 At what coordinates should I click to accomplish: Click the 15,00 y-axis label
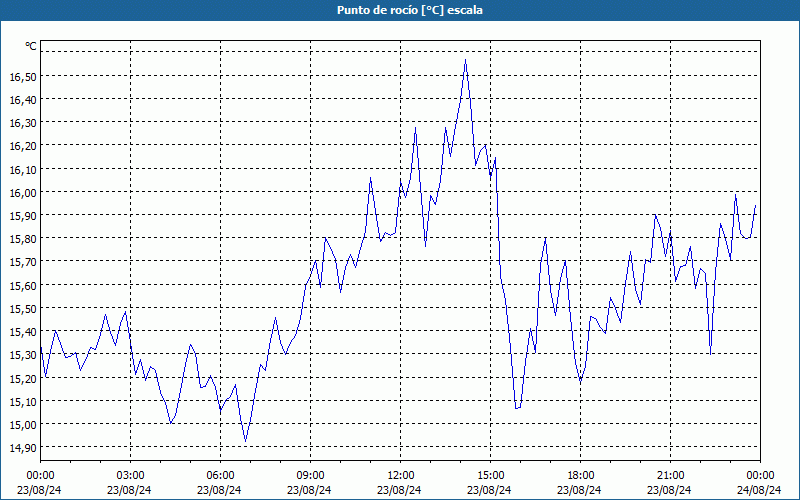click(23, 424)
